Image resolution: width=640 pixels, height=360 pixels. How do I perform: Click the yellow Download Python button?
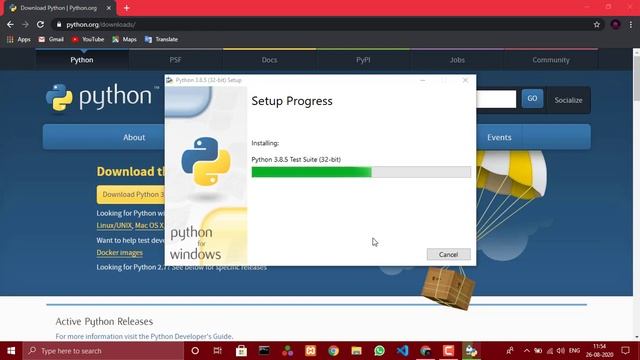click(x=131, y=195)
